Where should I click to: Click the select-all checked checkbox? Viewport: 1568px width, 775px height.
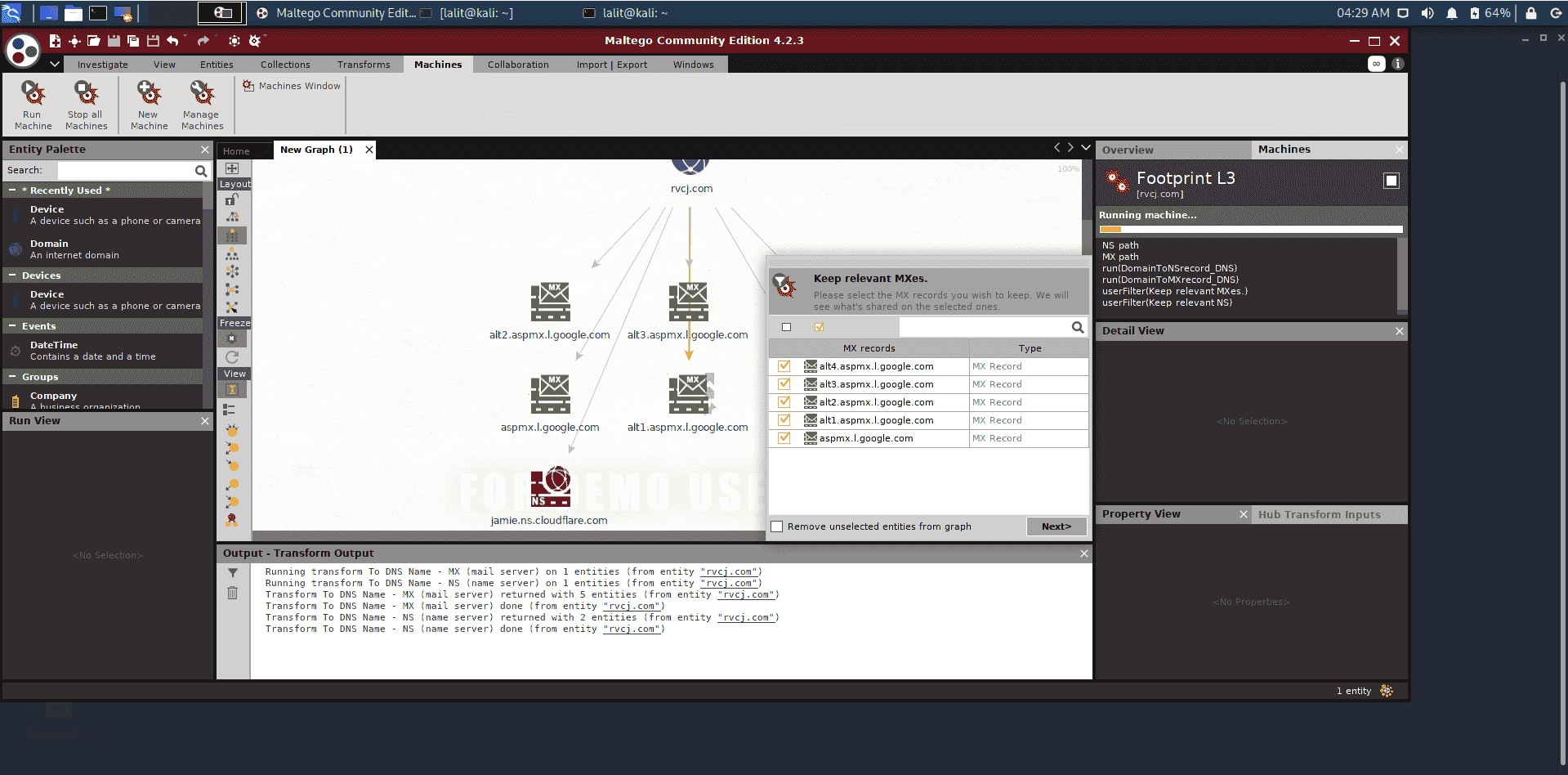[x=819, y=327]
